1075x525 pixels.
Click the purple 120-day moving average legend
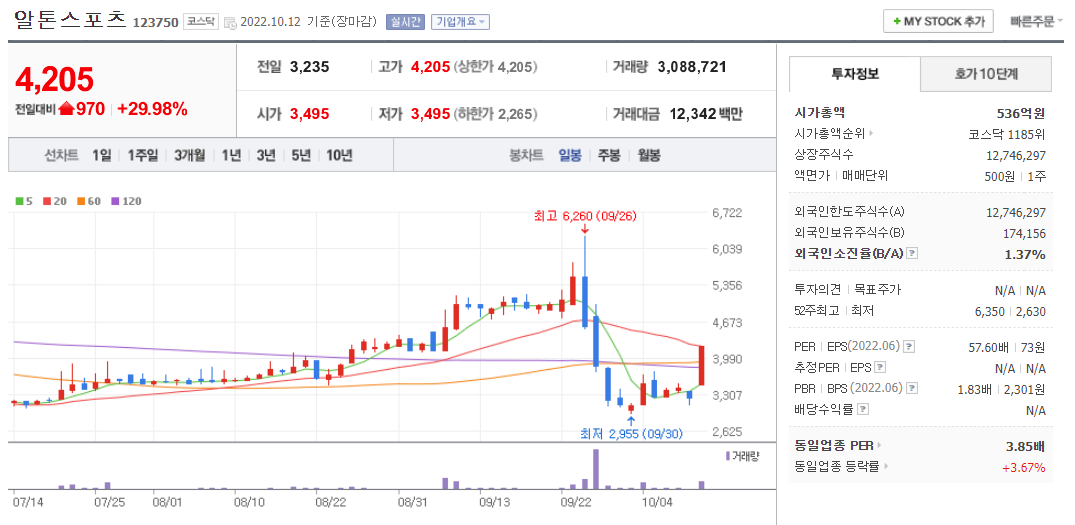(x=125, y=202)
